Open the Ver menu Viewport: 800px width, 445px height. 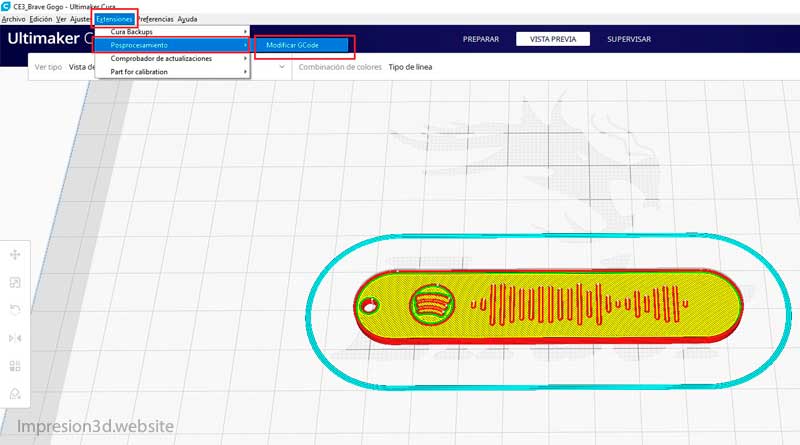click(x=61, y=19)
